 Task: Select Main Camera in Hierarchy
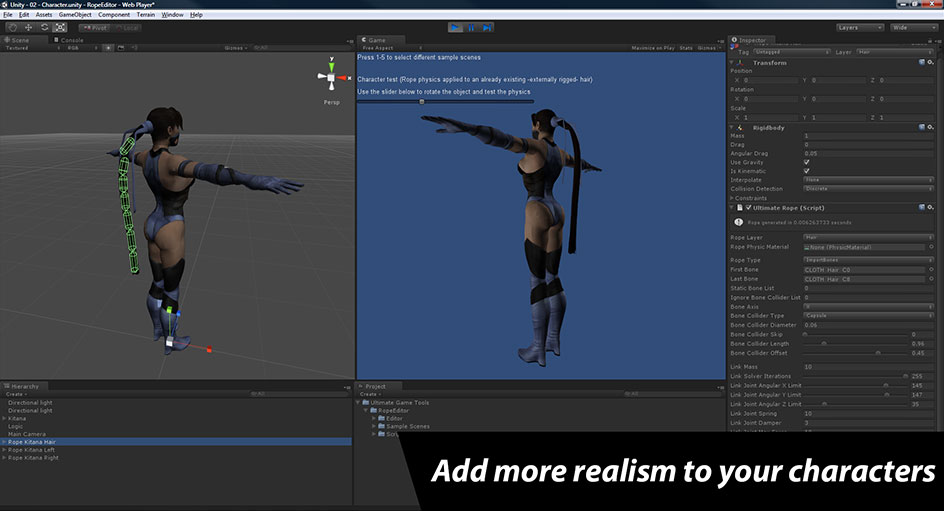pos(26,434)
